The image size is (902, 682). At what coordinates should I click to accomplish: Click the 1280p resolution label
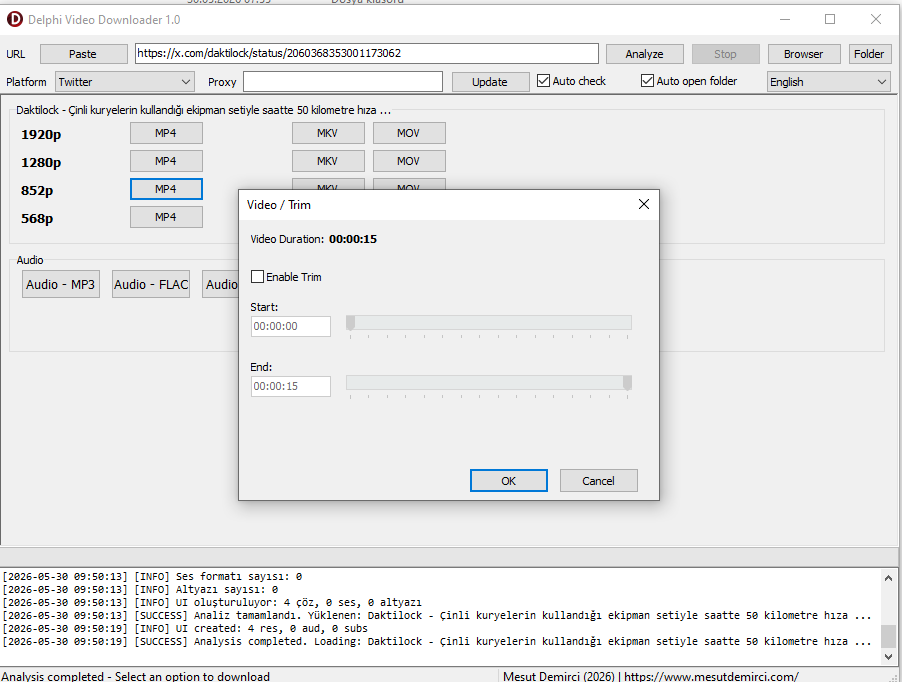click(41, 163)
